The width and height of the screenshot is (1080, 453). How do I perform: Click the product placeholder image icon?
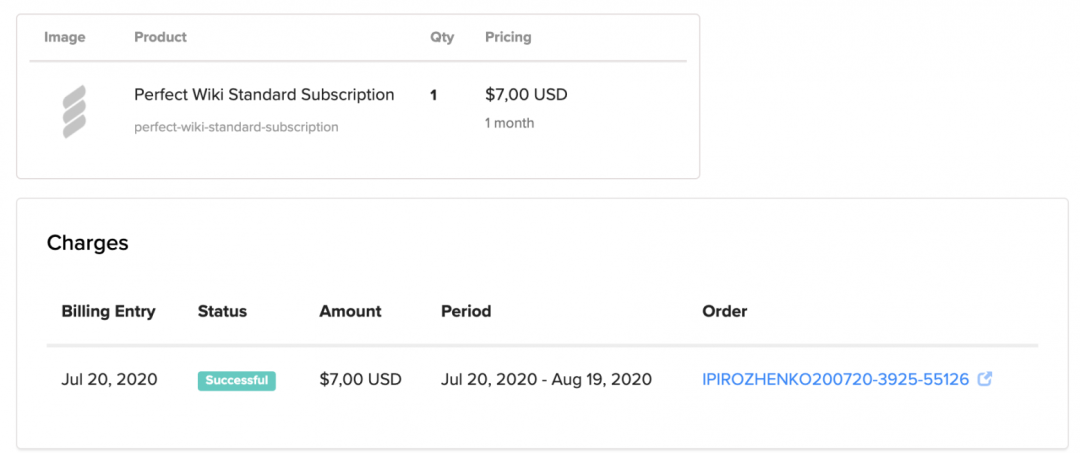click(74, 111)
